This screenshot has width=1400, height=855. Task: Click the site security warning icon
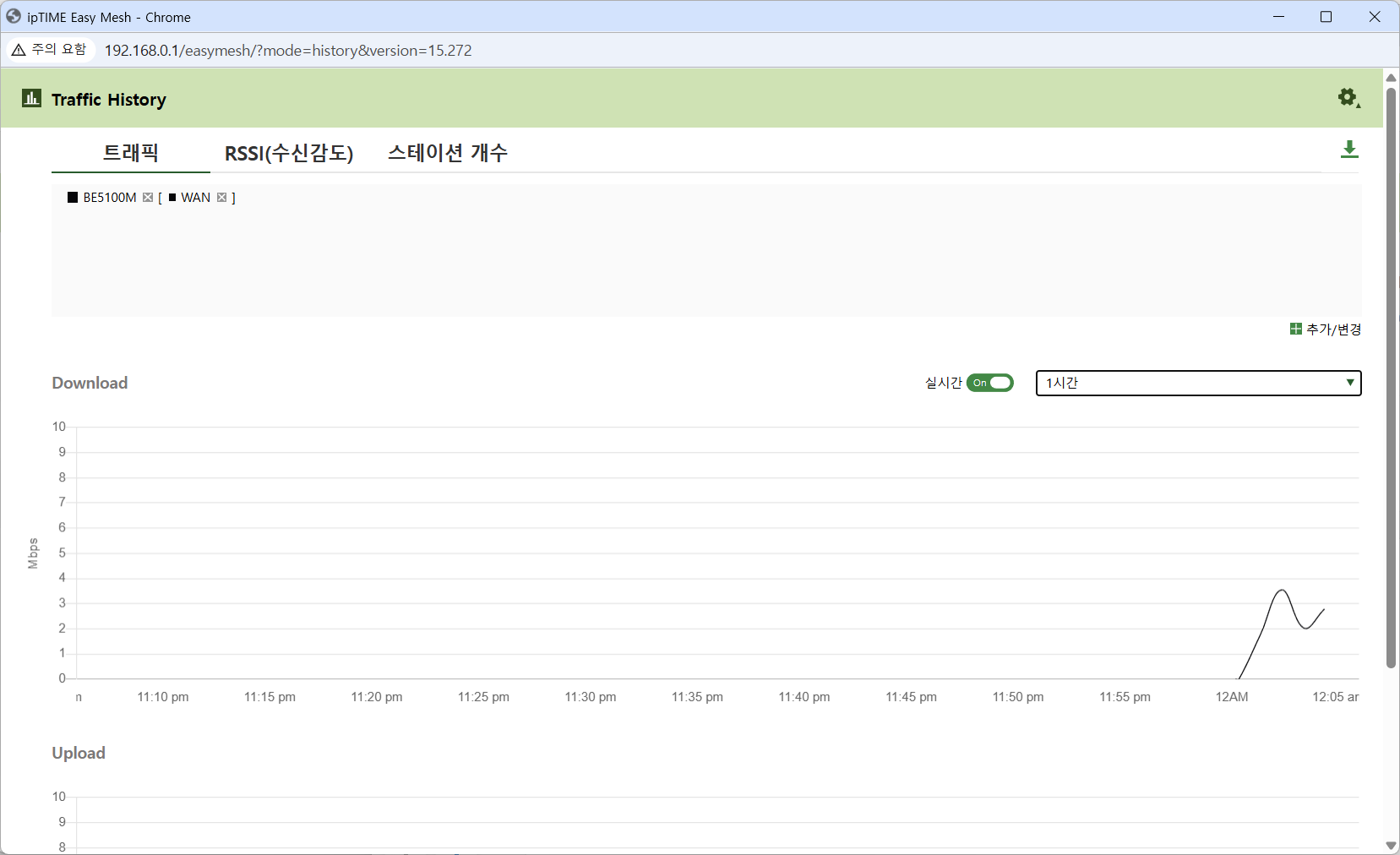pyautogui.click(x=19, y=50)
